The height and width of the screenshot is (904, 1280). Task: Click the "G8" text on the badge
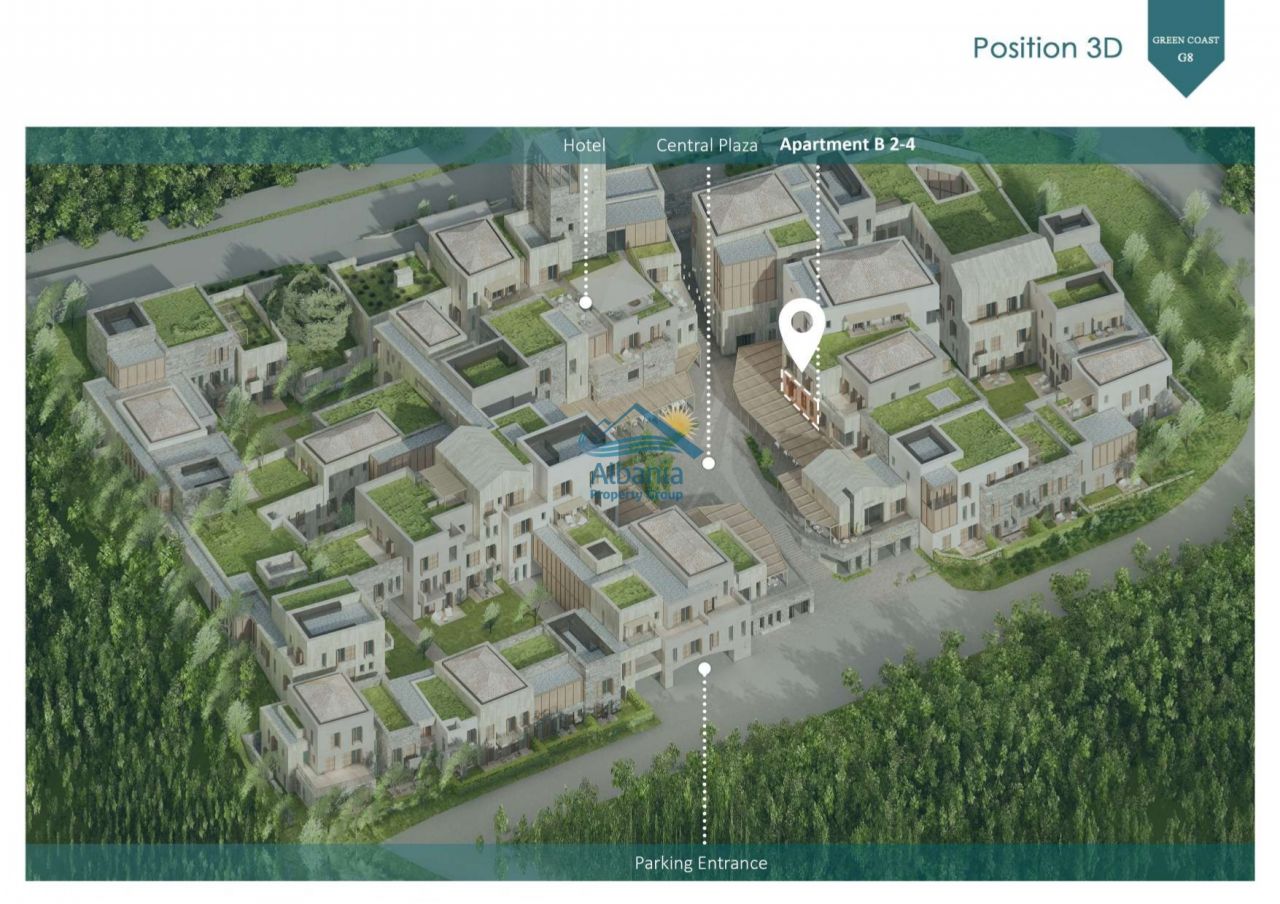pyautogui.click(x=1185, y=57)
